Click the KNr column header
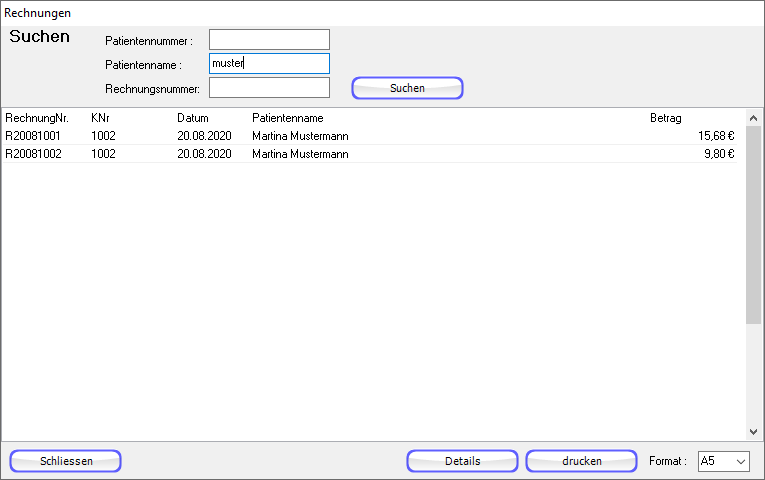Image resolution: width=765 pixels, height=480 pixels. [x=100, y=118]
